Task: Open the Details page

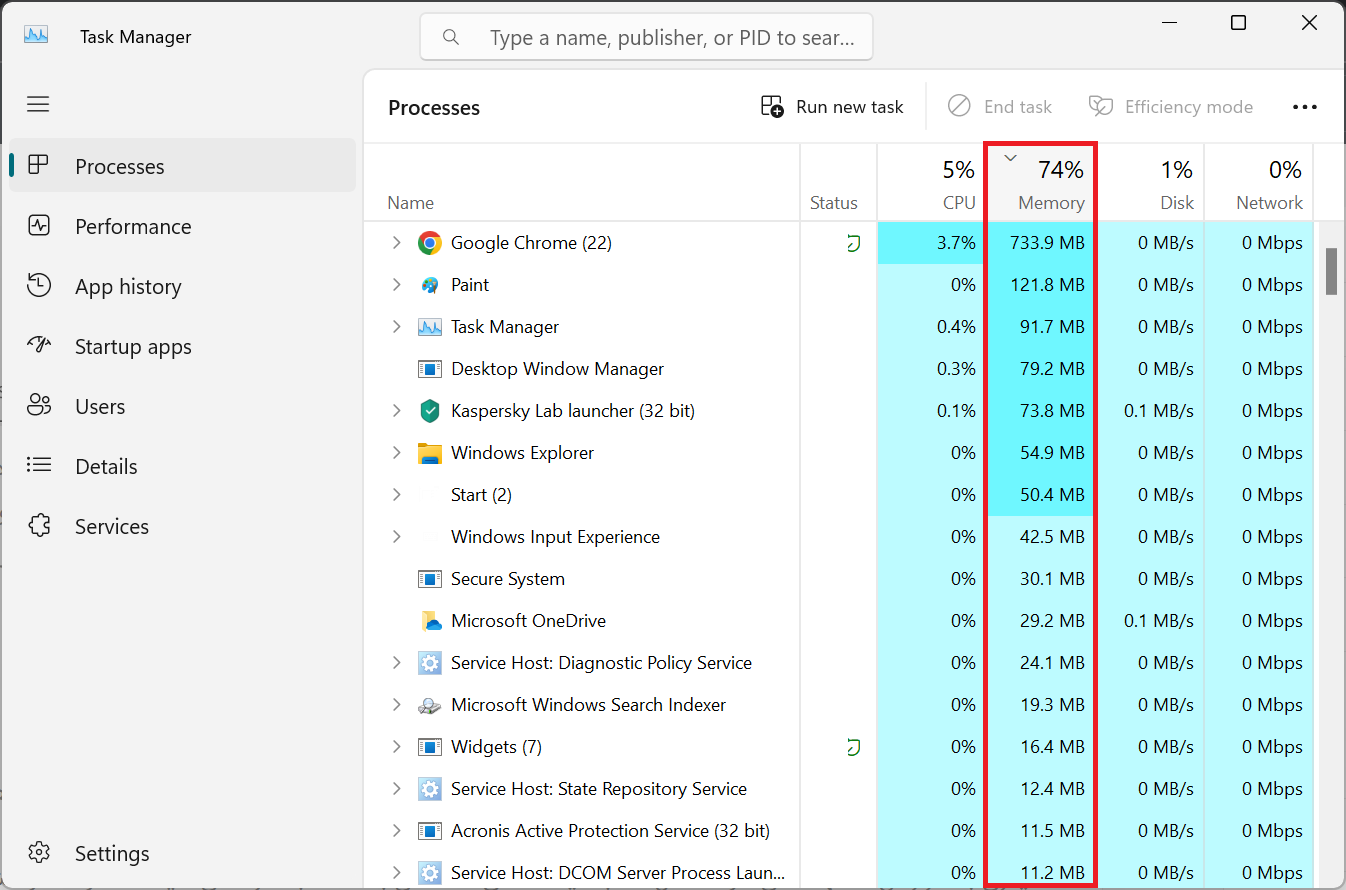Action: point(182,466)
